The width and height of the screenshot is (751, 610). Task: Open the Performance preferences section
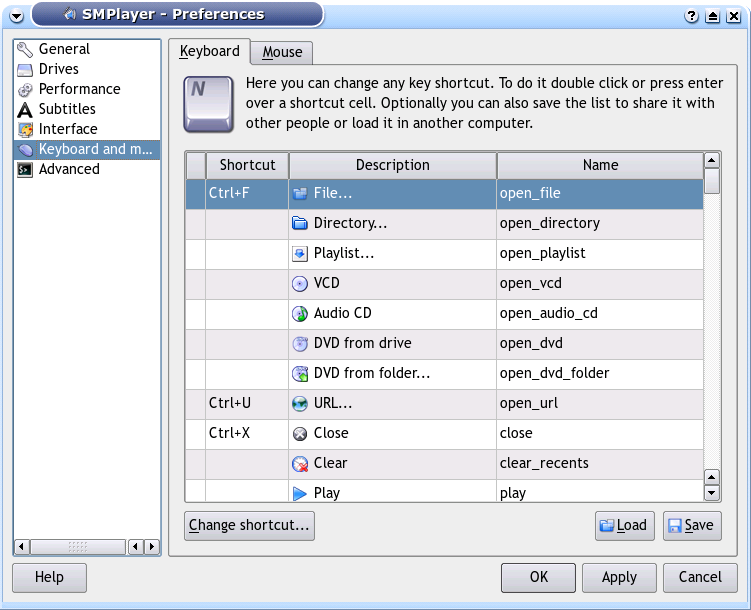pyautogui.click(x=87, y=89)
